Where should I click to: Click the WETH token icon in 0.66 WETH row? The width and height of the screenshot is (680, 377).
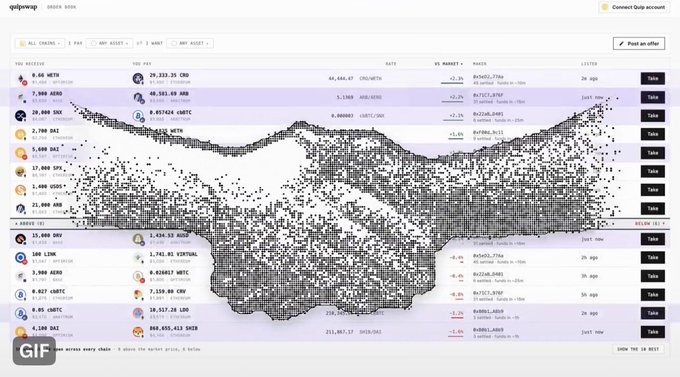(x=21, y=79)
